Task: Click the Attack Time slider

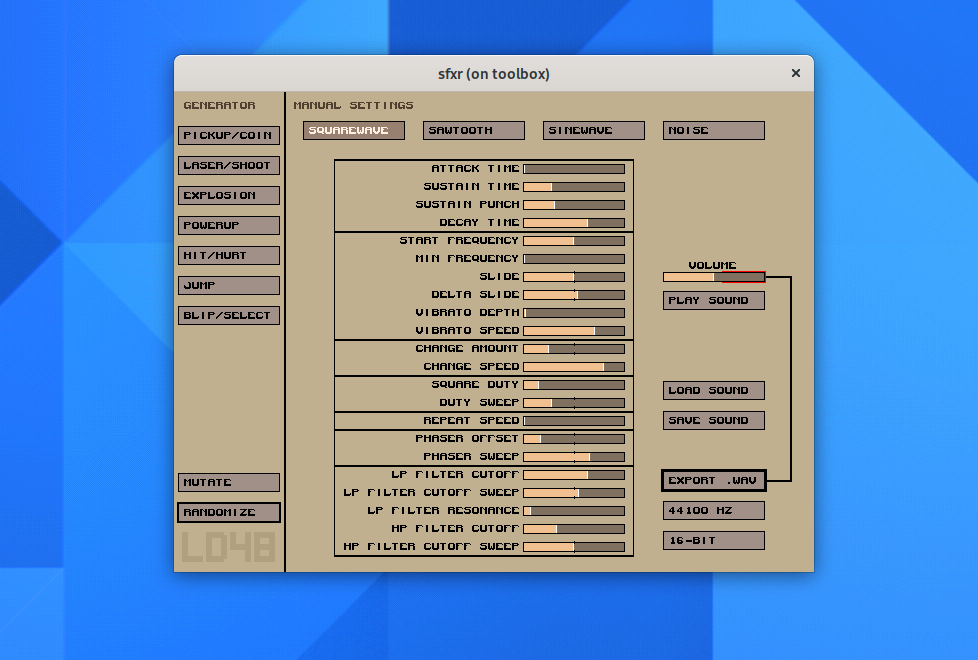Action: (574, 169)
